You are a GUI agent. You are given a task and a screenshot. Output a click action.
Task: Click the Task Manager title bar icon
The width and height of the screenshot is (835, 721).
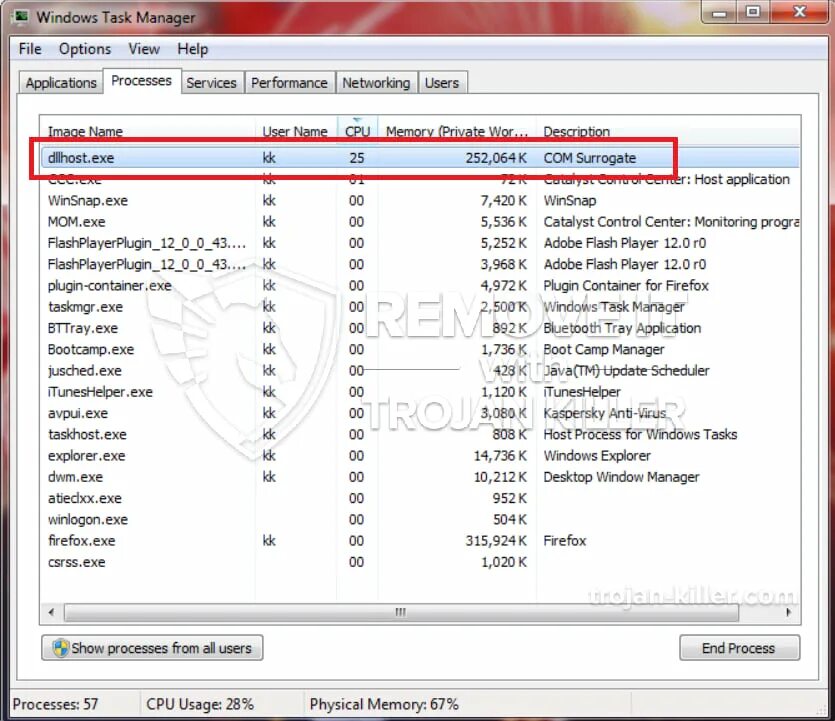(21, 17)
